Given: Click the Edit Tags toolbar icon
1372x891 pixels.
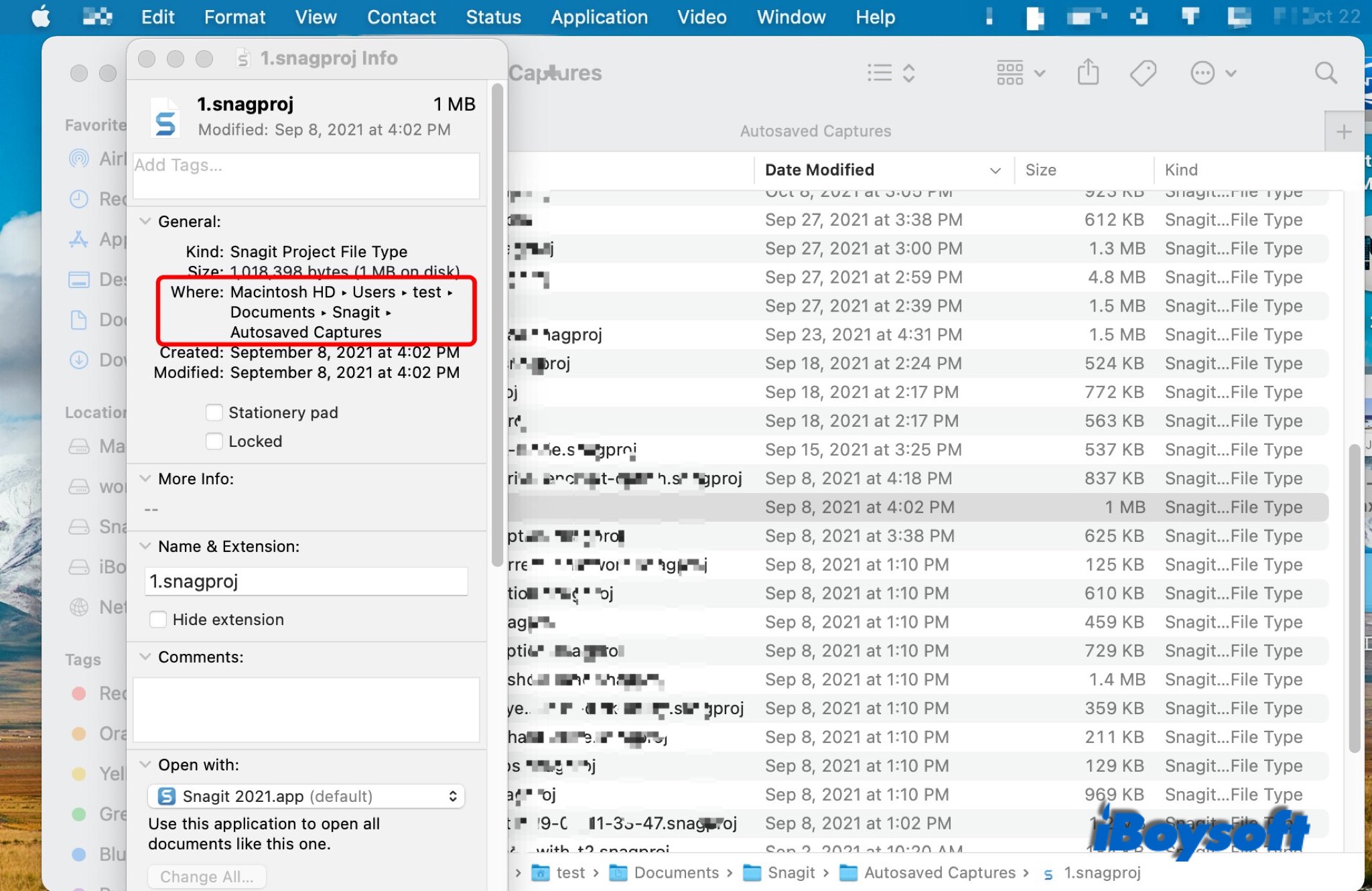Looking at the screenshot, I should tap(1143, 72).
